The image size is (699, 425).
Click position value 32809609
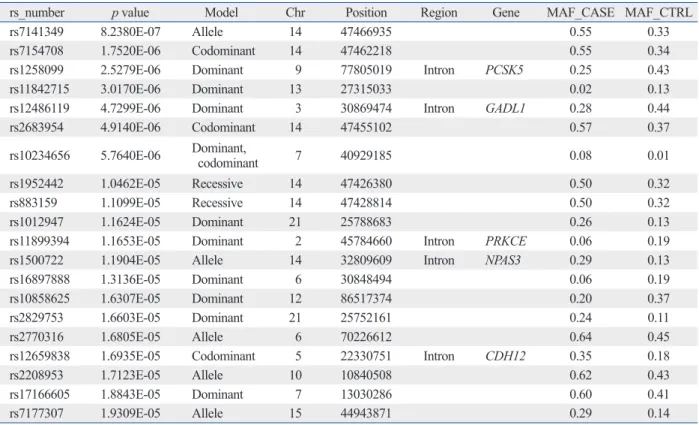[x=366, y=260]
